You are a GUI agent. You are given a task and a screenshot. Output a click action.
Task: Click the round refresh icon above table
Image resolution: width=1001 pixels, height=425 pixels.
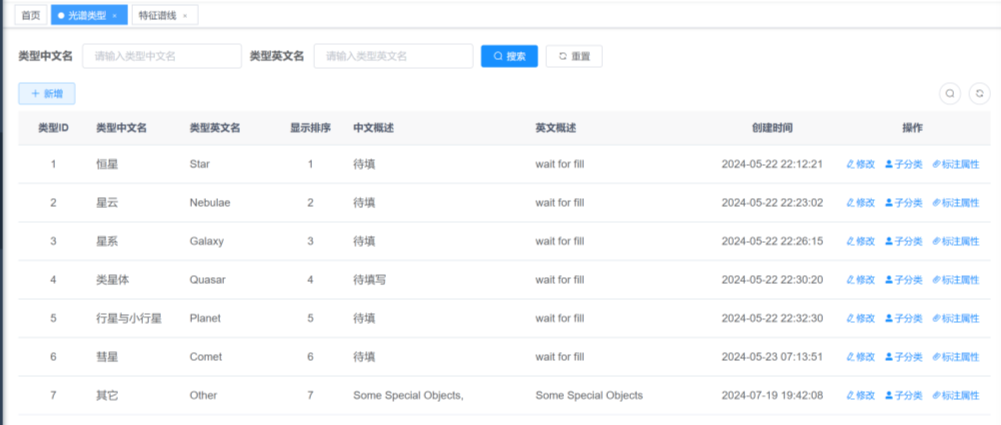(x=977, y=93)
